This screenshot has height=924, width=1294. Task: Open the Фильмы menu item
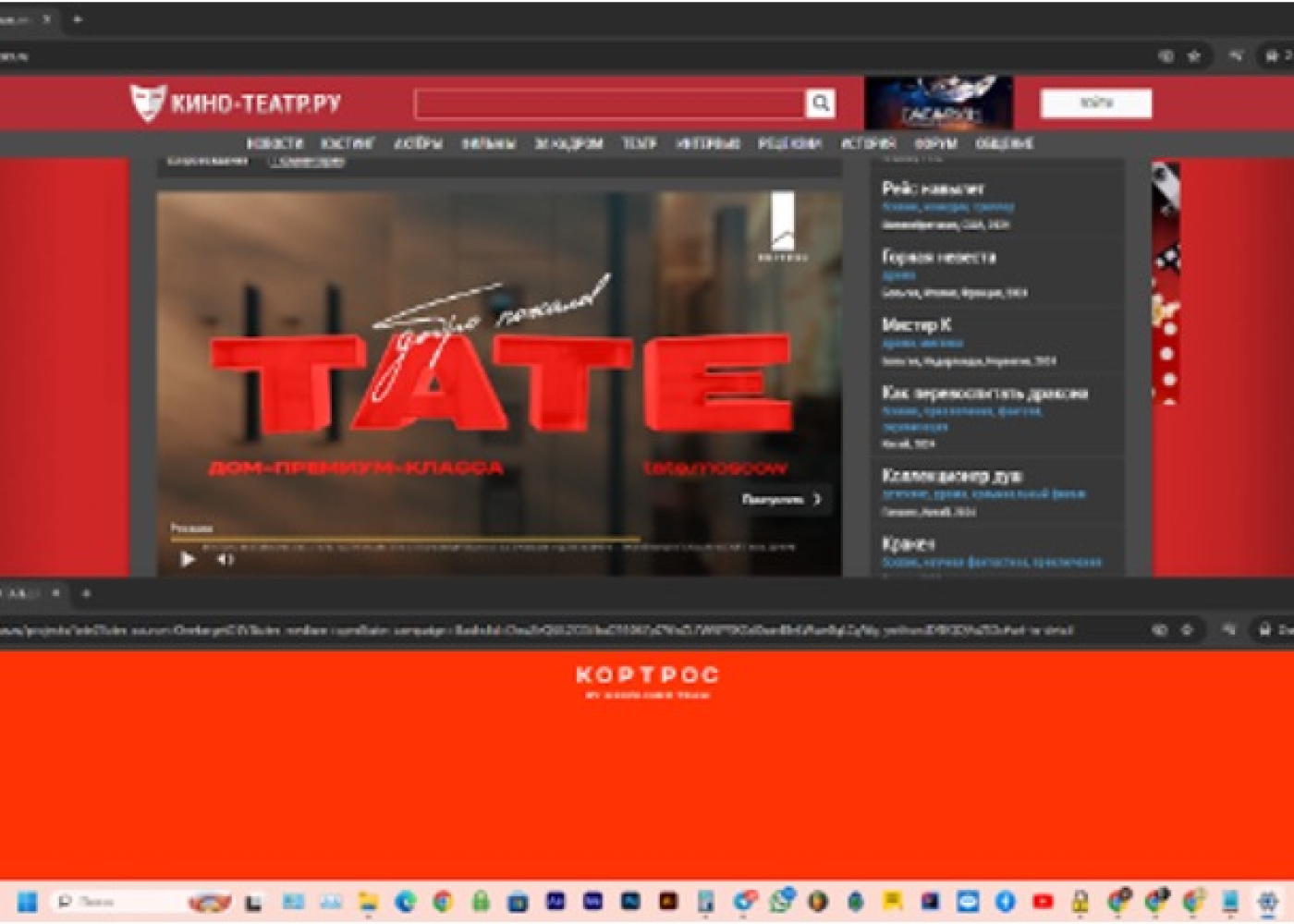tap(488, 144)
